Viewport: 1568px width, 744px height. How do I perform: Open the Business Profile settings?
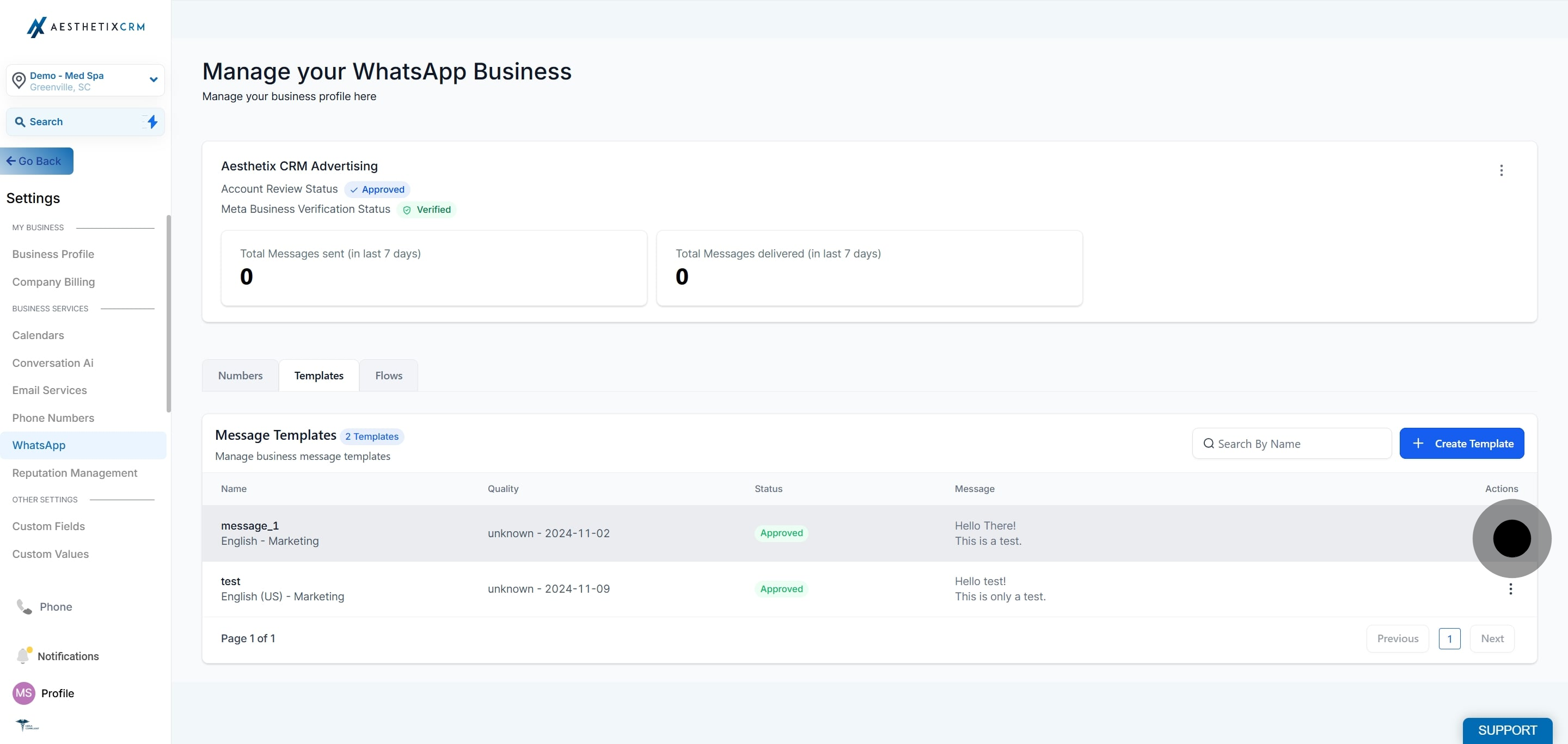tap(53, 254)
